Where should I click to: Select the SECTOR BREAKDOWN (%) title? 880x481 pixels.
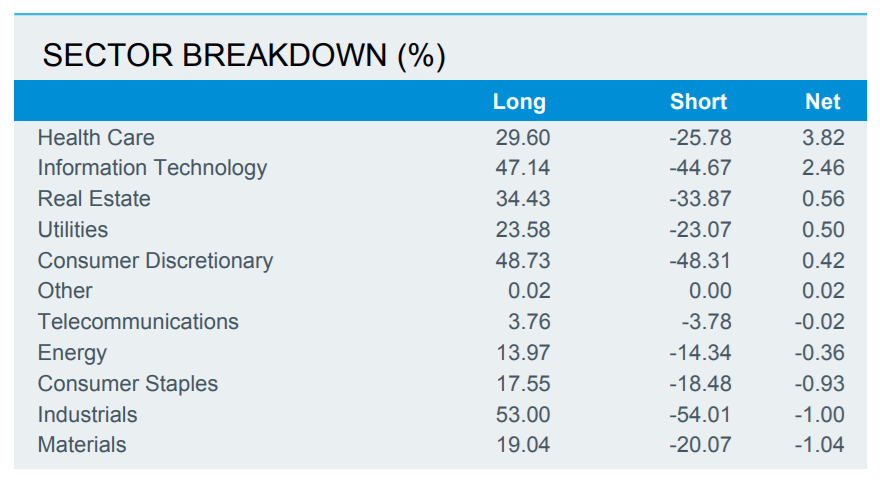pos(244,56)
